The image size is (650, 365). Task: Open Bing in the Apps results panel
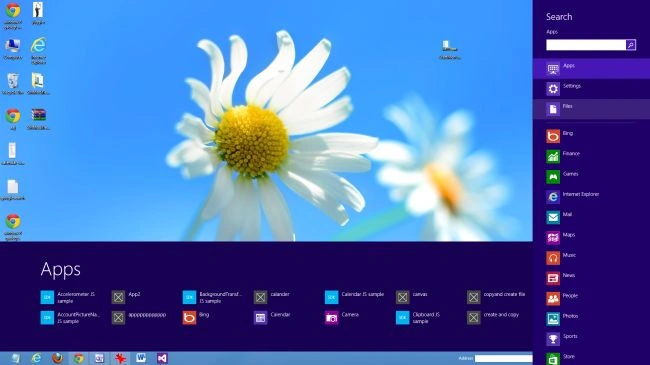pyautogui.click(x=196, y=318)
